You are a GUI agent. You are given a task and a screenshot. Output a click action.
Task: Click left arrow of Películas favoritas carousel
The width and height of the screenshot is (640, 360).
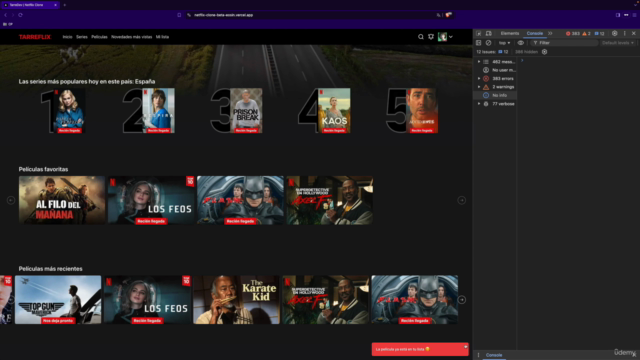(x=11, y=200)
